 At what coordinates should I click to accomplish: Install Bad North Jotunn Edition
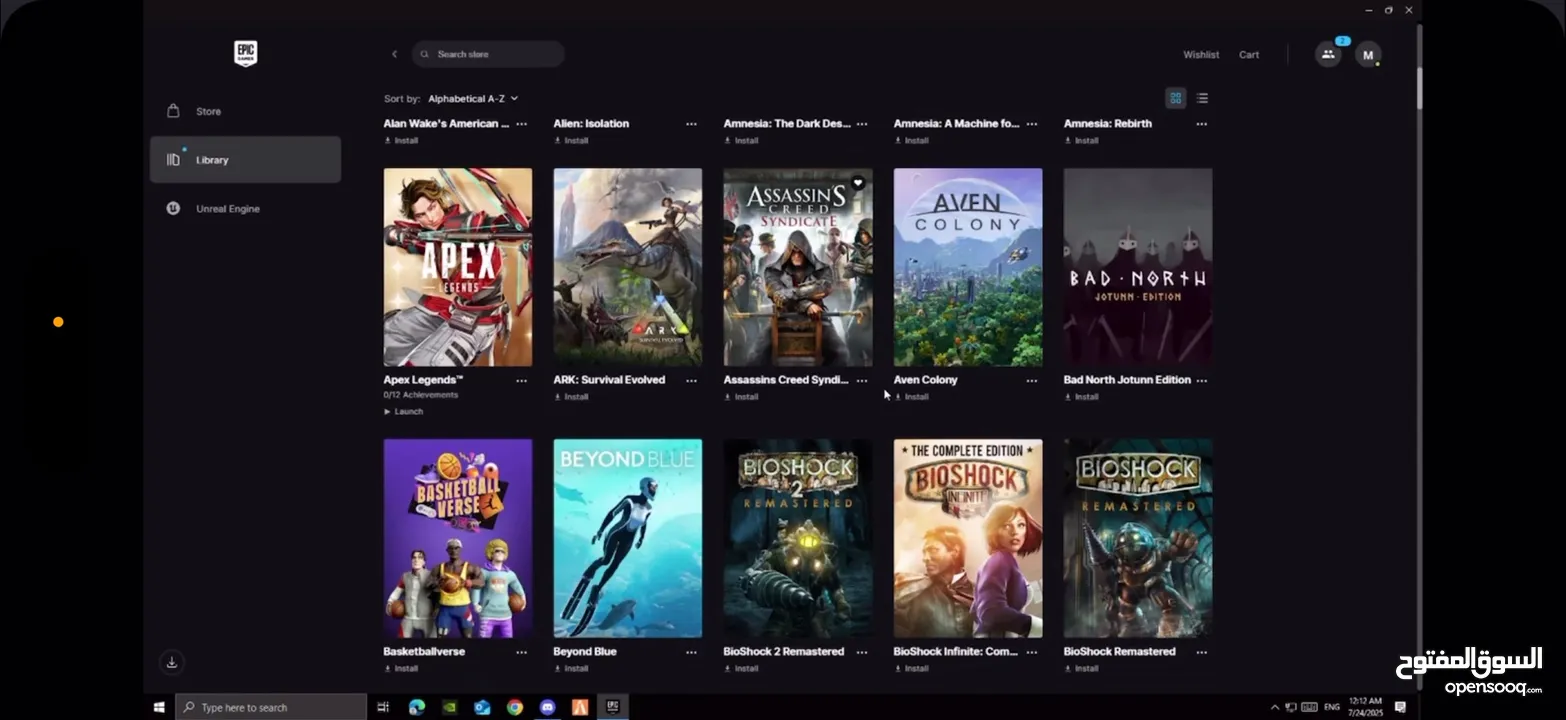[x=1081, y=397]
